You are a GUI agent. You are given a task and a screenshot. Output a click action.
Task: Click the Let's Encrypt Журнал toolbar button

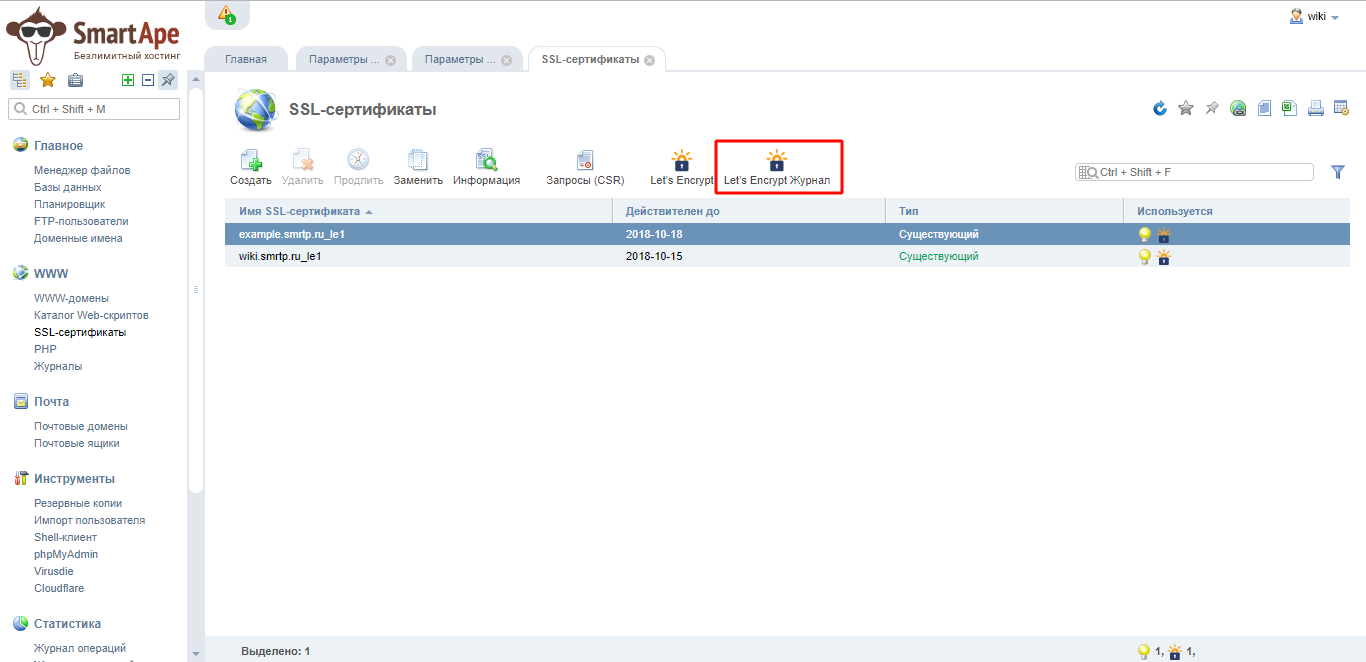(777, 167)
